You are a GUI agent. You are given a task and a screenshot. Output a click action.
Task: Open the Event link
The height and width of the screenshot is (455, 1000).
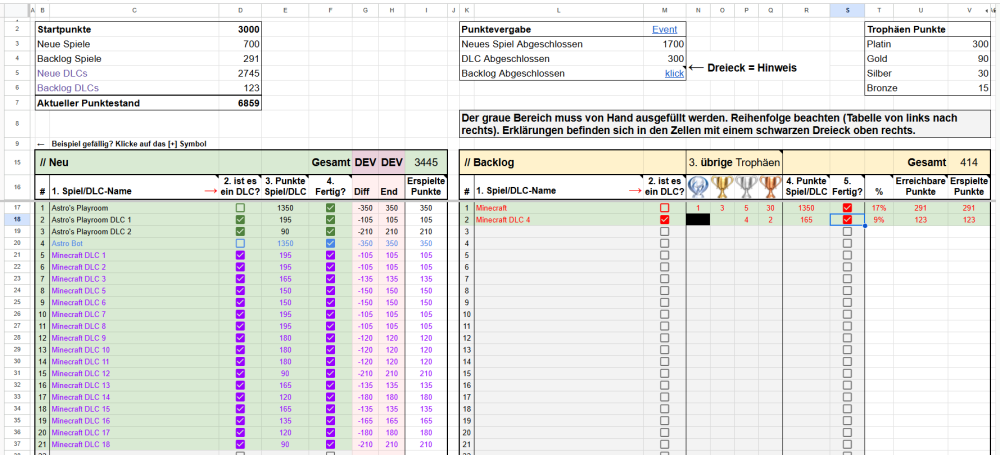click(664, 30)
